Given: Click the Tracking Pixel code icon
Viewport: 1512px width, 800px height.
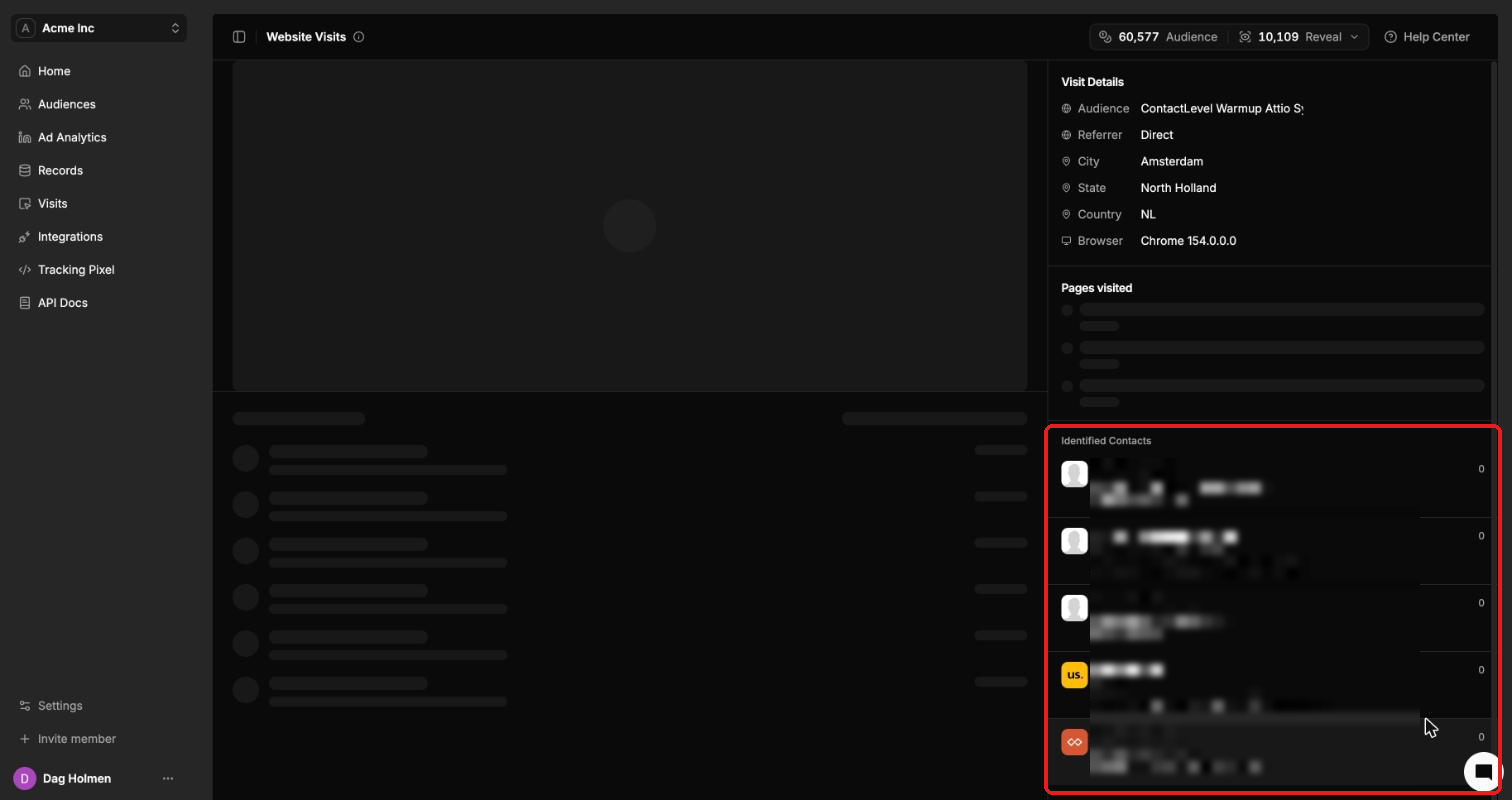Looking at the screenshot, I should pos(25,270).
